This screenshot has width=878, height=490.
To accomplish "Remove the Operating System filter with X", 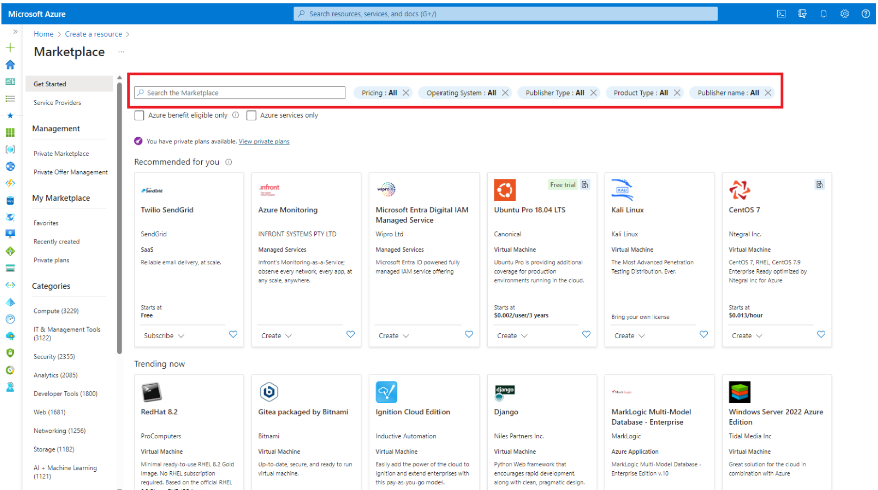I will pyautogui.click(x=505, y=93).
